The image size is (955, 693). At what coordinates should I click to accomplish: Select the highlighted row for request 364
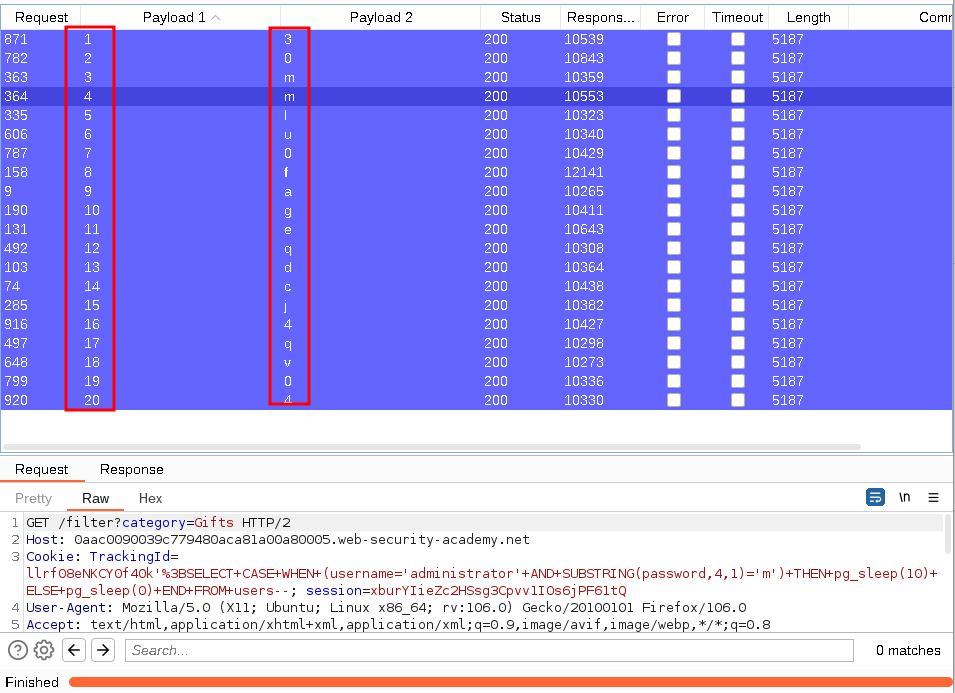[x=476, y=96]
